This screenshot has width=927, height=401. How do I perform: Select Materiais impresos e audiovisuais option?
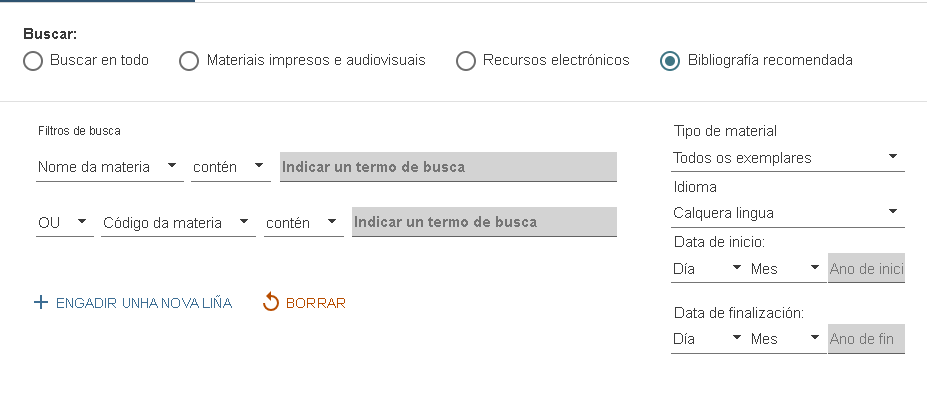(x=189, y=61)
